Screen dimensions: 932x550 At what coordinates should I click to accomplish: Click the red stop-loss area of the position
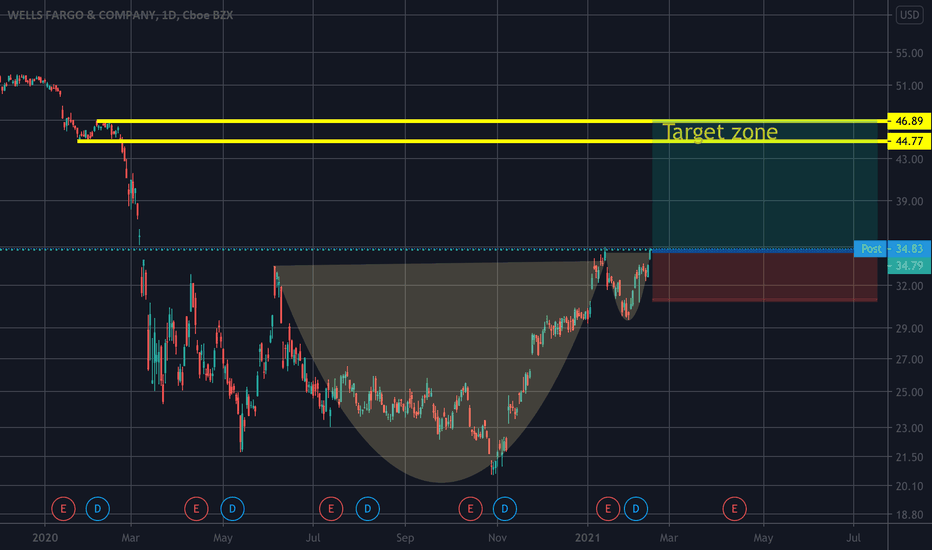point(764,276)
